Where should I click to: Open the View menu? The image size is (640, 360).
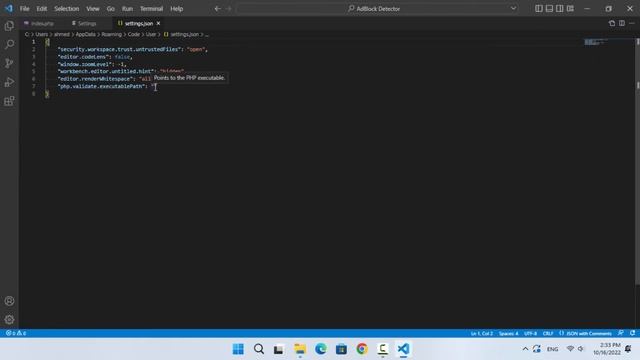point(93,9)
